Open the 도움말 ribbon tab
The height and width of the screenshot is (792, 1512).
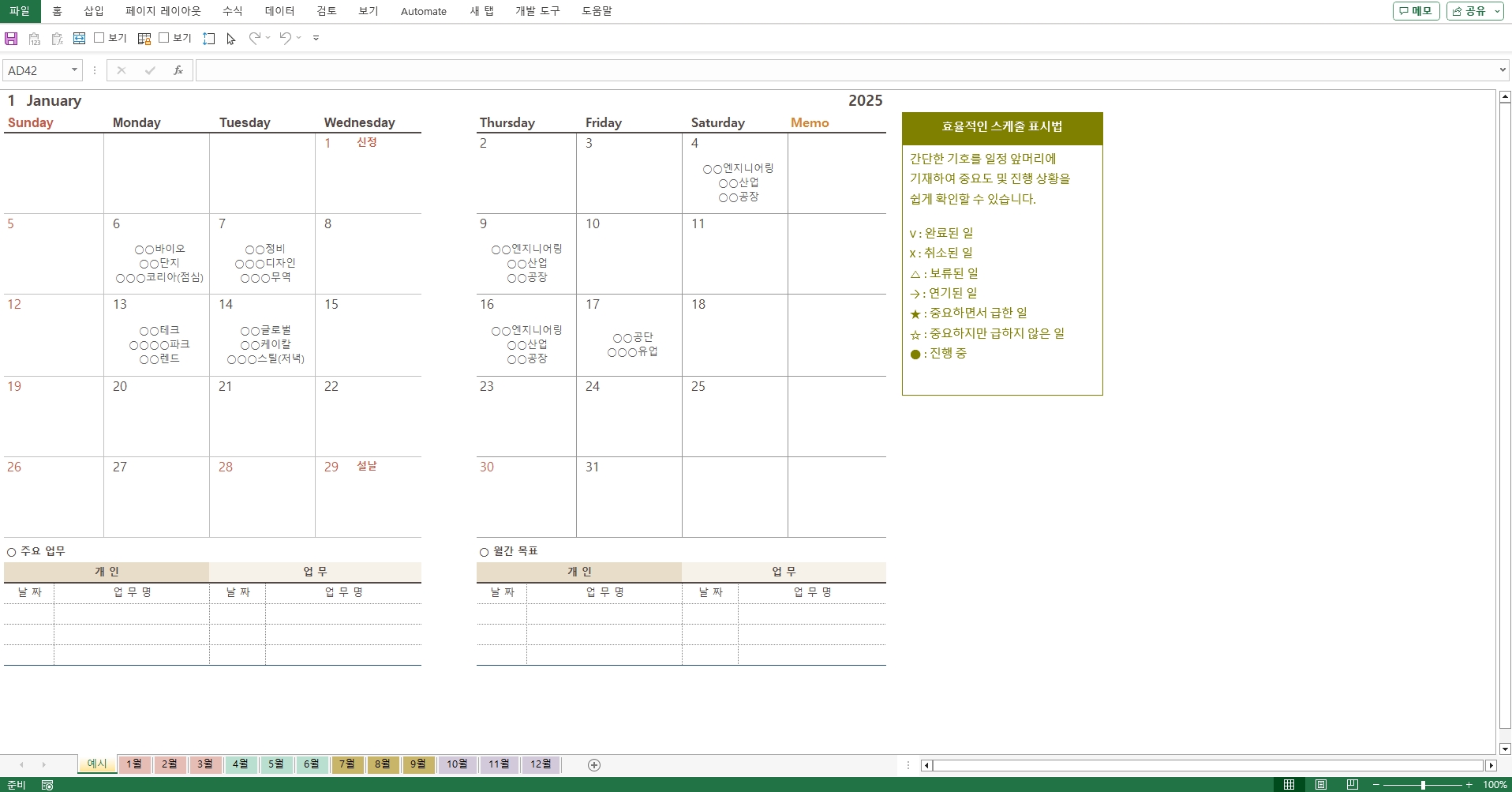point(597,11)
